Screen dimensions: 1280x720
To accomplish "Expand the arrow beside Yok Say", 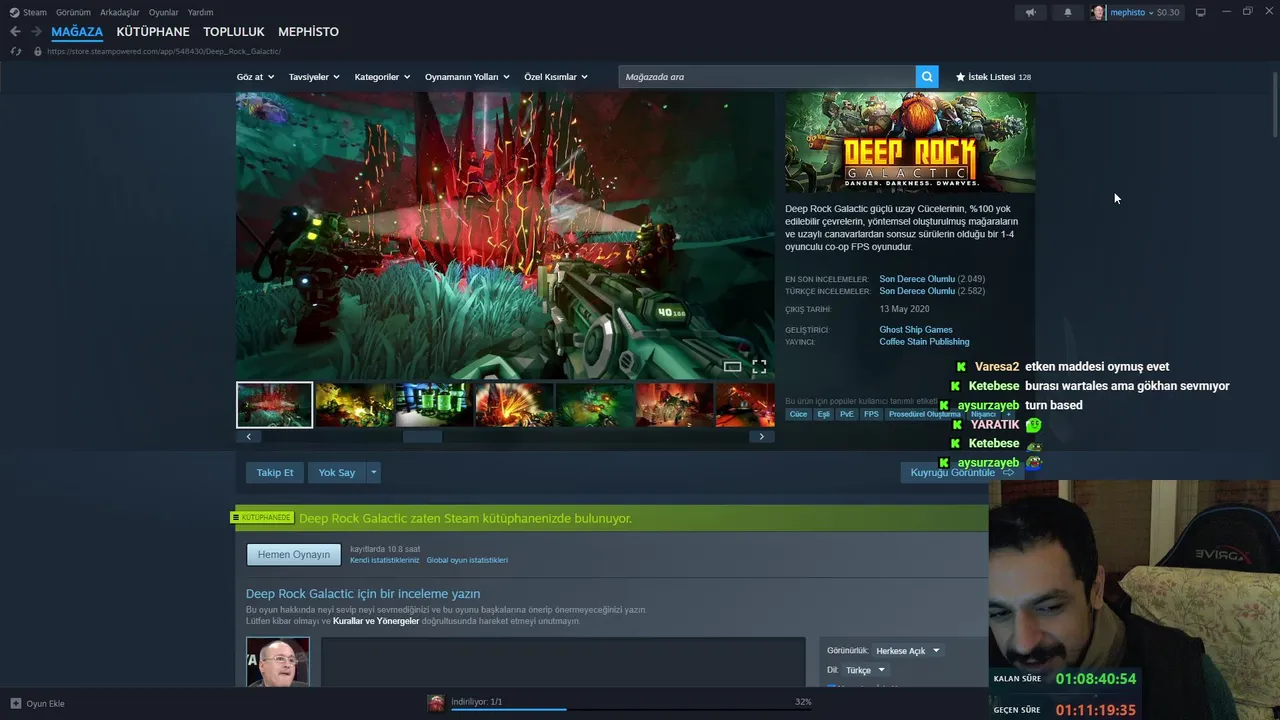I will click(374, 472).
